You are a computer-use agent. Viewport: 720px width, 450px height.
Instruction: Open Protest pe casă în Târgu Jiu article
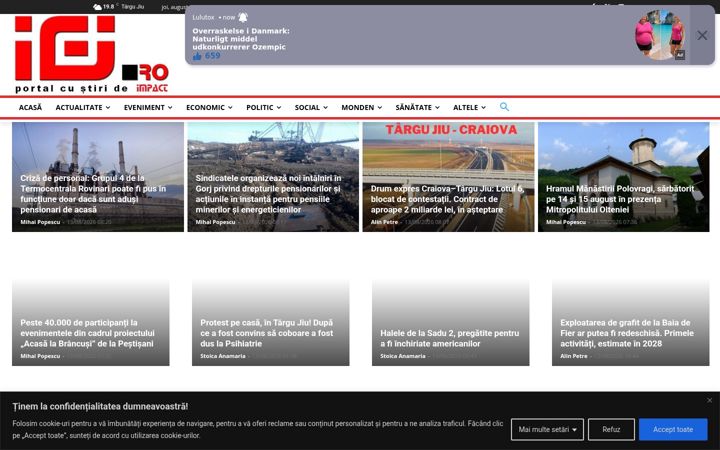pyautogui.click(x=267, y=333)
